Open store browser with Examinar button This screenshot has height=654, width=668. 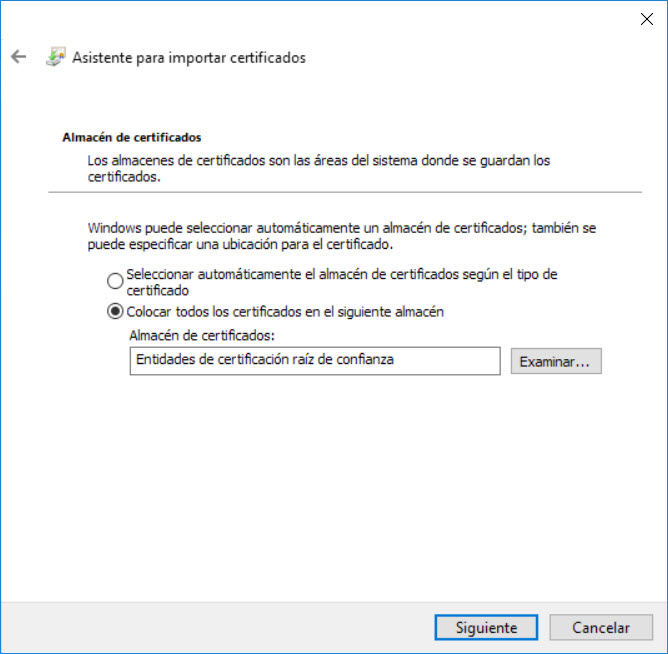coord(556,361)
